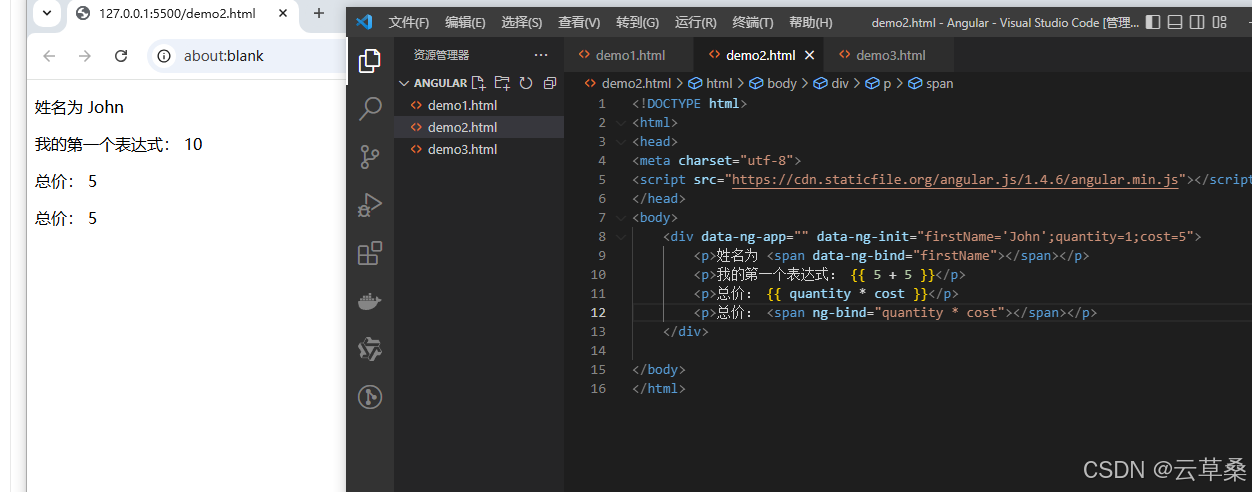1252x492 pixels.
Task: Create a new folder in ANGULAR folder
Action: (x=502, y=83)
